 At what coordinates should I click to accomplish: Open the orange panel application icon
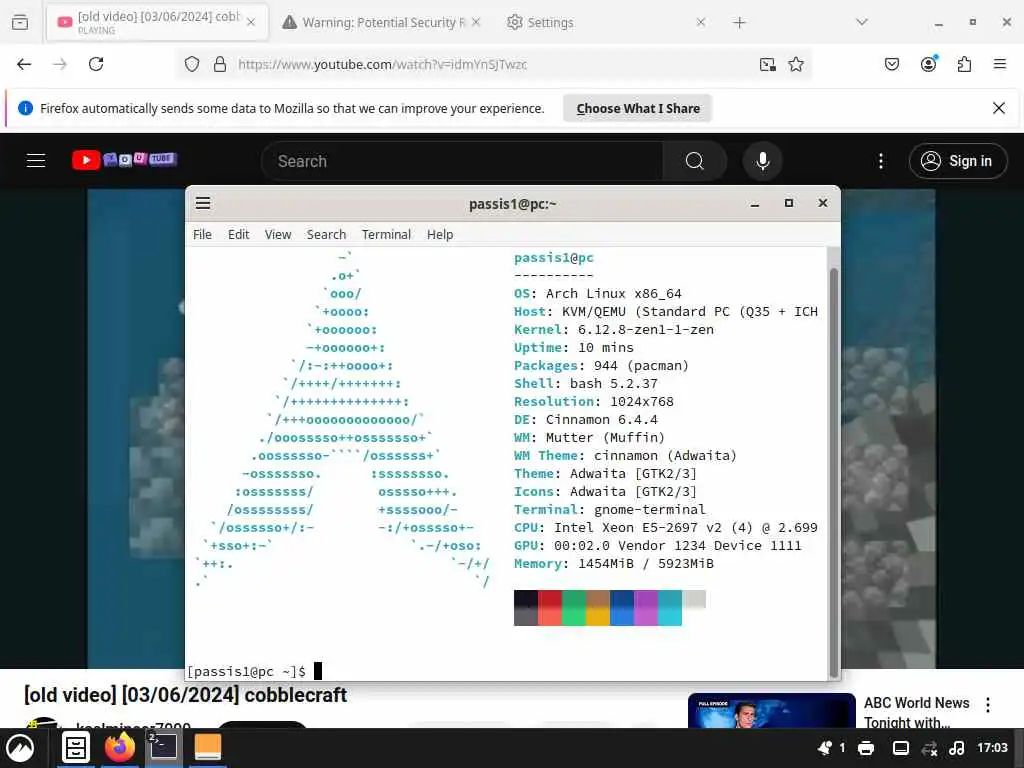point(208,747)
